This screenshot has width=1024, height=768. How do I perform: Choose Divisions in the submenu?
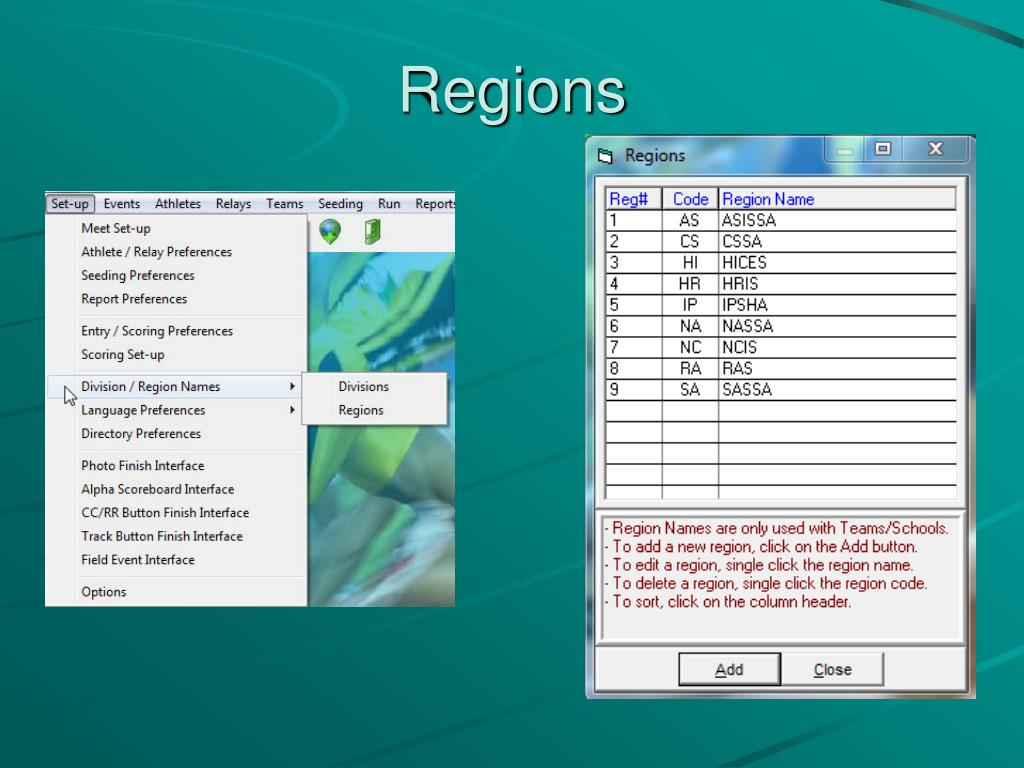tap(364, 387)
